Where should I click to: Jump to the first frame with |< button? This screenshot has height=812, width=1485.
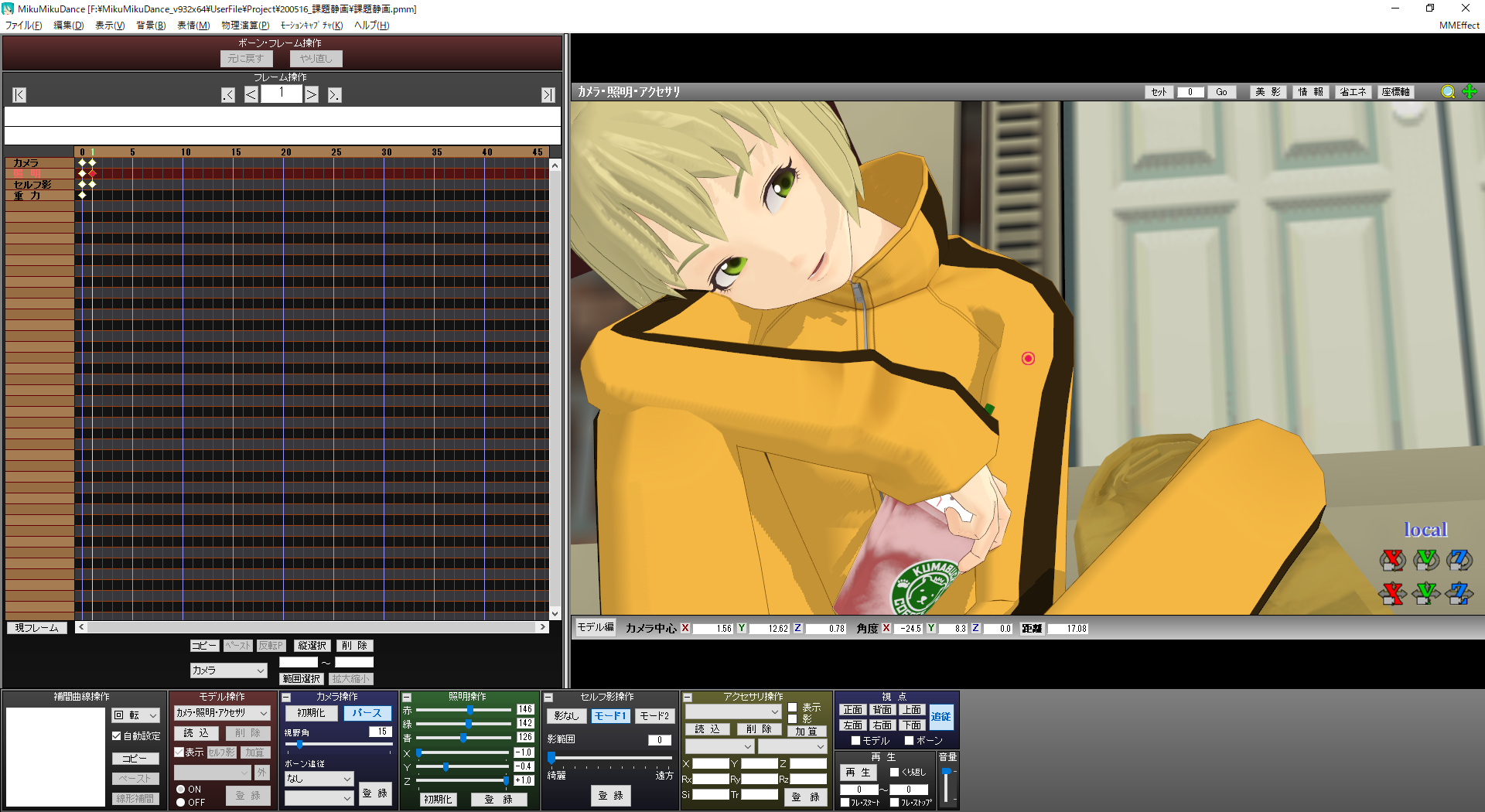[19, 95]
